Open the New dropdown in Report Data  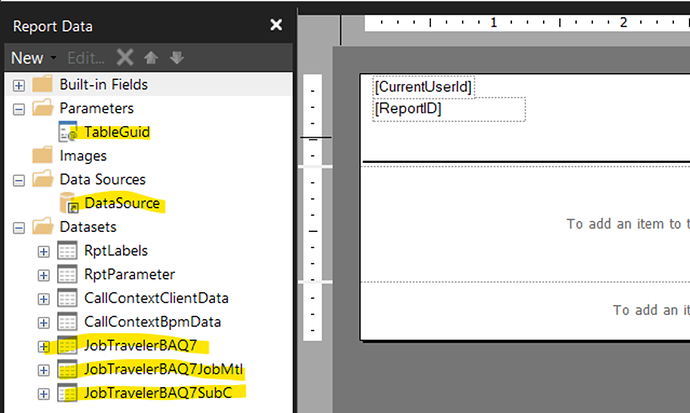33,58
